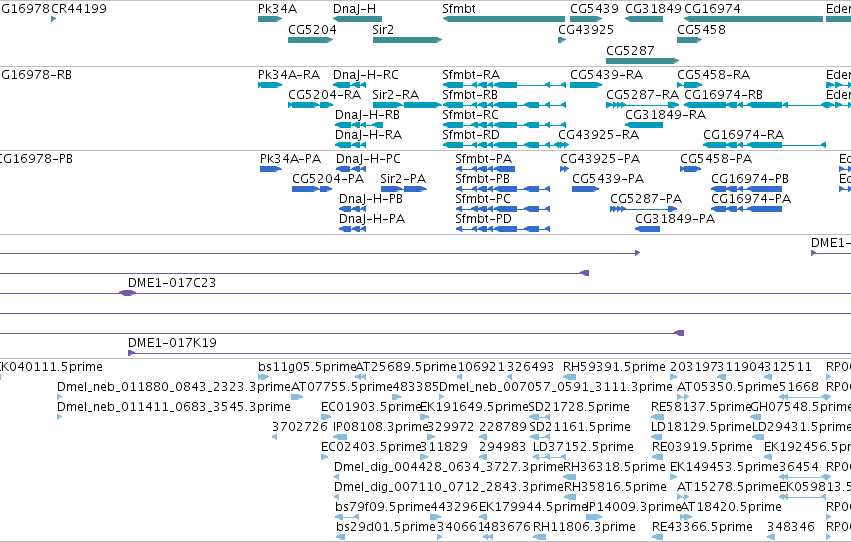Select the DnaJ-H-PC protein label
The height and width of the screenshot is (542, 851).
coord(369,158)
